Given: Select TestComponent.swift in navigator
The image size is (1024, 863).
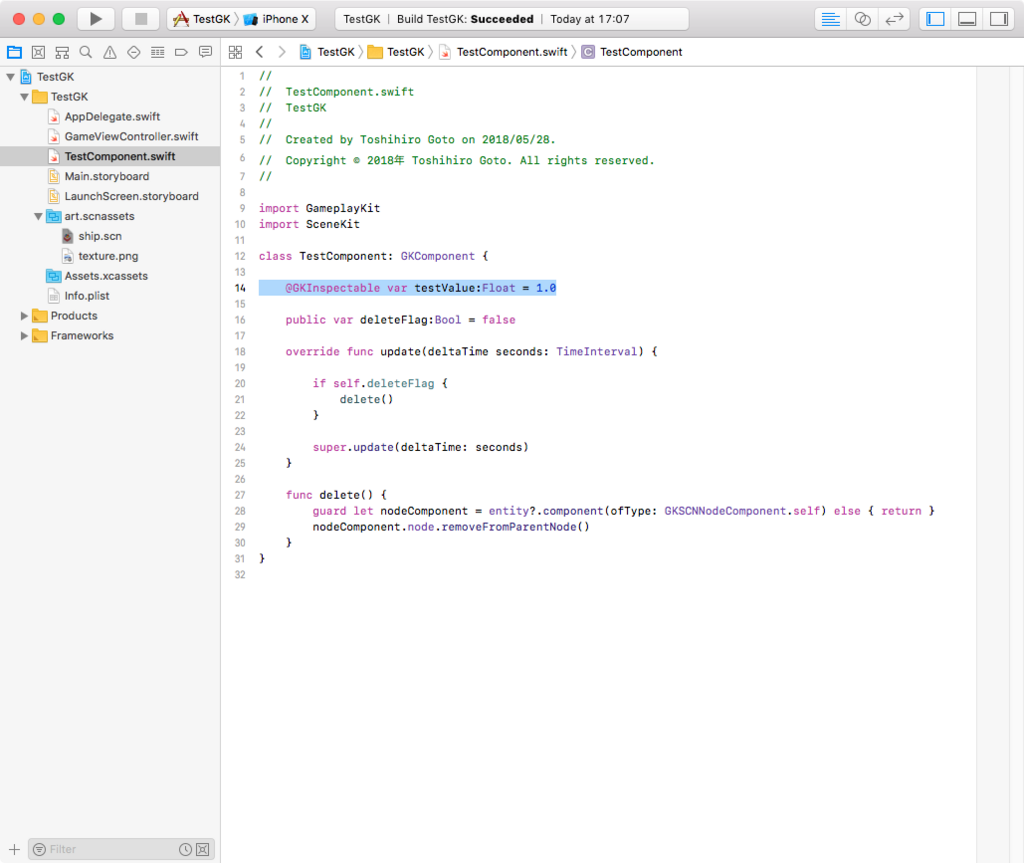Looking at the screenshot, I should [x=110, y=157].
